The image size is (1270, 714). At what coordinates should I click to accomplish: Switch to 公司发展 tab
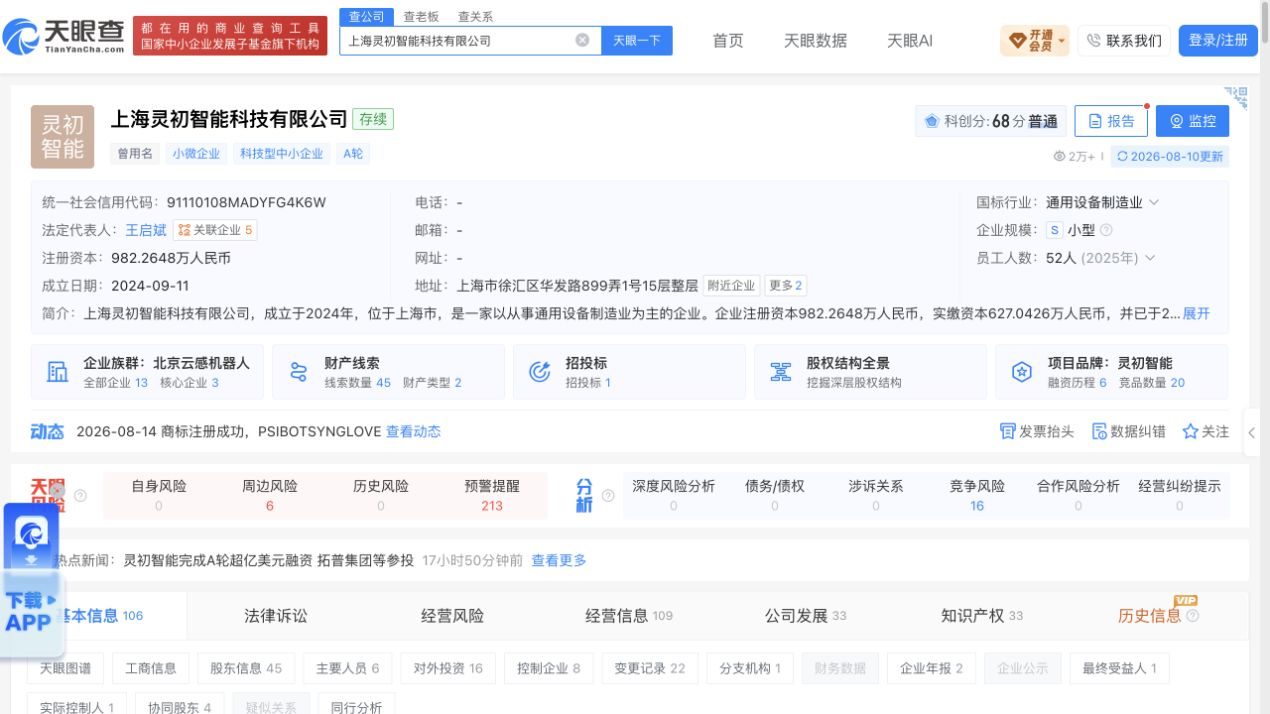pyautogui.click(x=805, y=616)
